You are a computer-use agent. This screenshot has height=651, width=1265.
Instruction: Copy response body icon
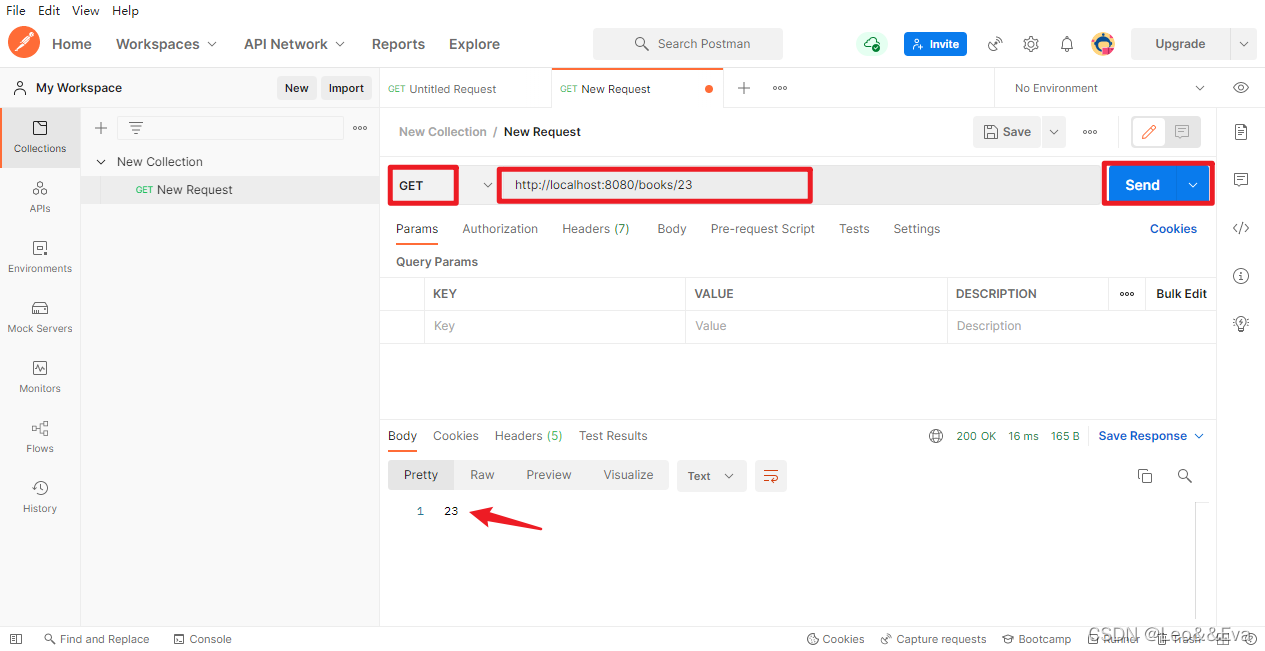coord(1145,476)
